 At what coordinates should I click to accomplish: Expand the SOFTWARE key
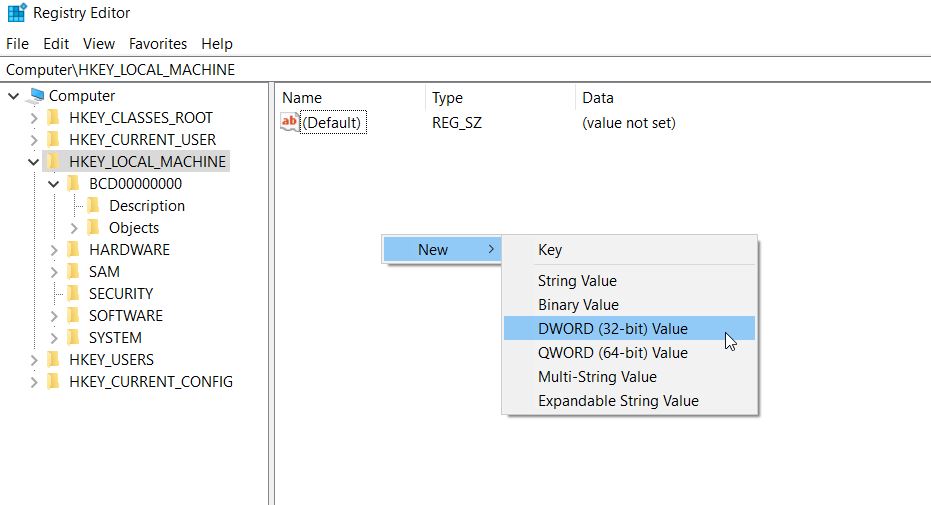[x=54, y=316]
